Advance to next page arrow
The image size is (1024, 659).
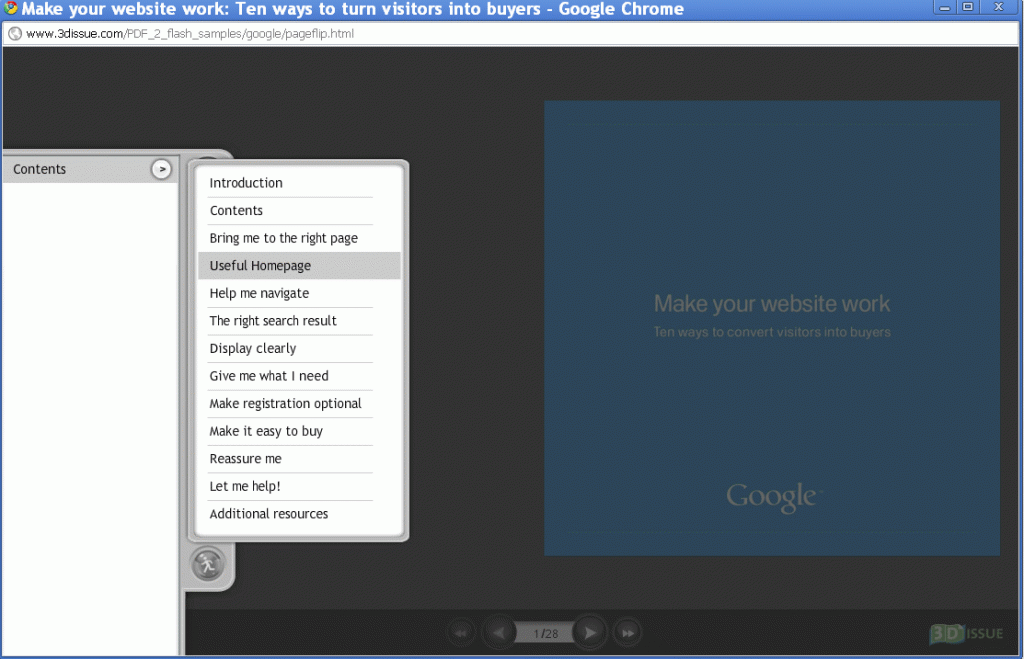[590, 633]
